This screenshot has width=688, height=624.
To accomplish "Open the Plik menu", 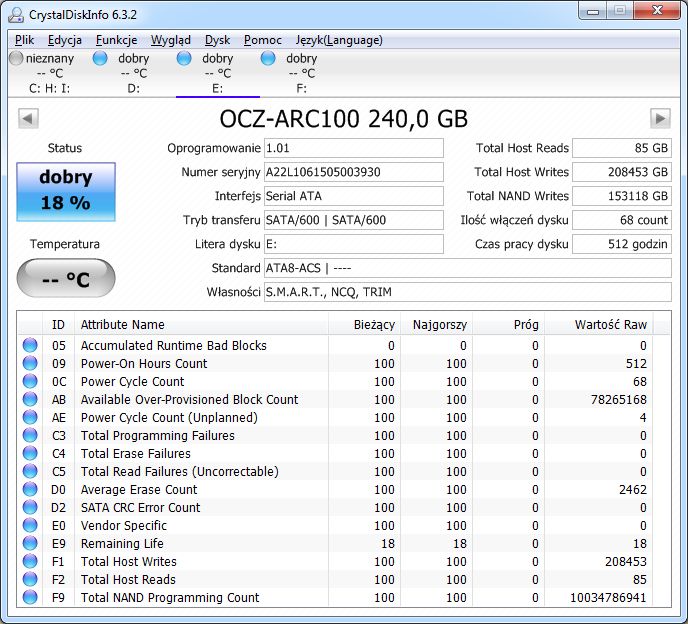I will point(25,40).
